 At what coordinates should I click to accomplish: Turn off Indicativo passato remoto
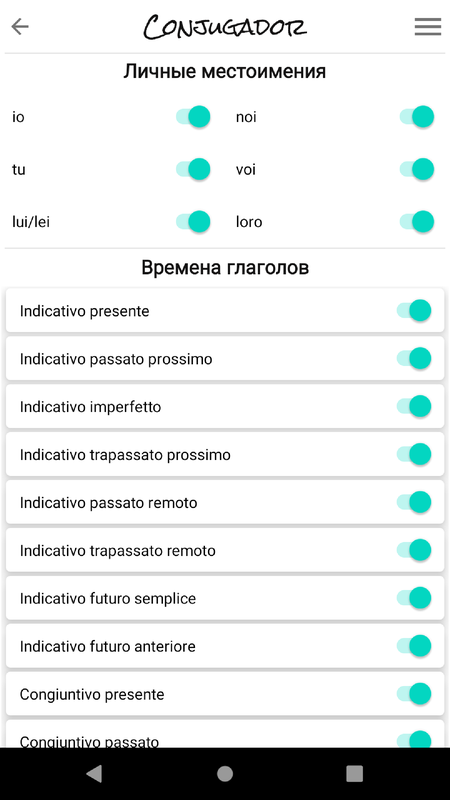click(414, 502)
